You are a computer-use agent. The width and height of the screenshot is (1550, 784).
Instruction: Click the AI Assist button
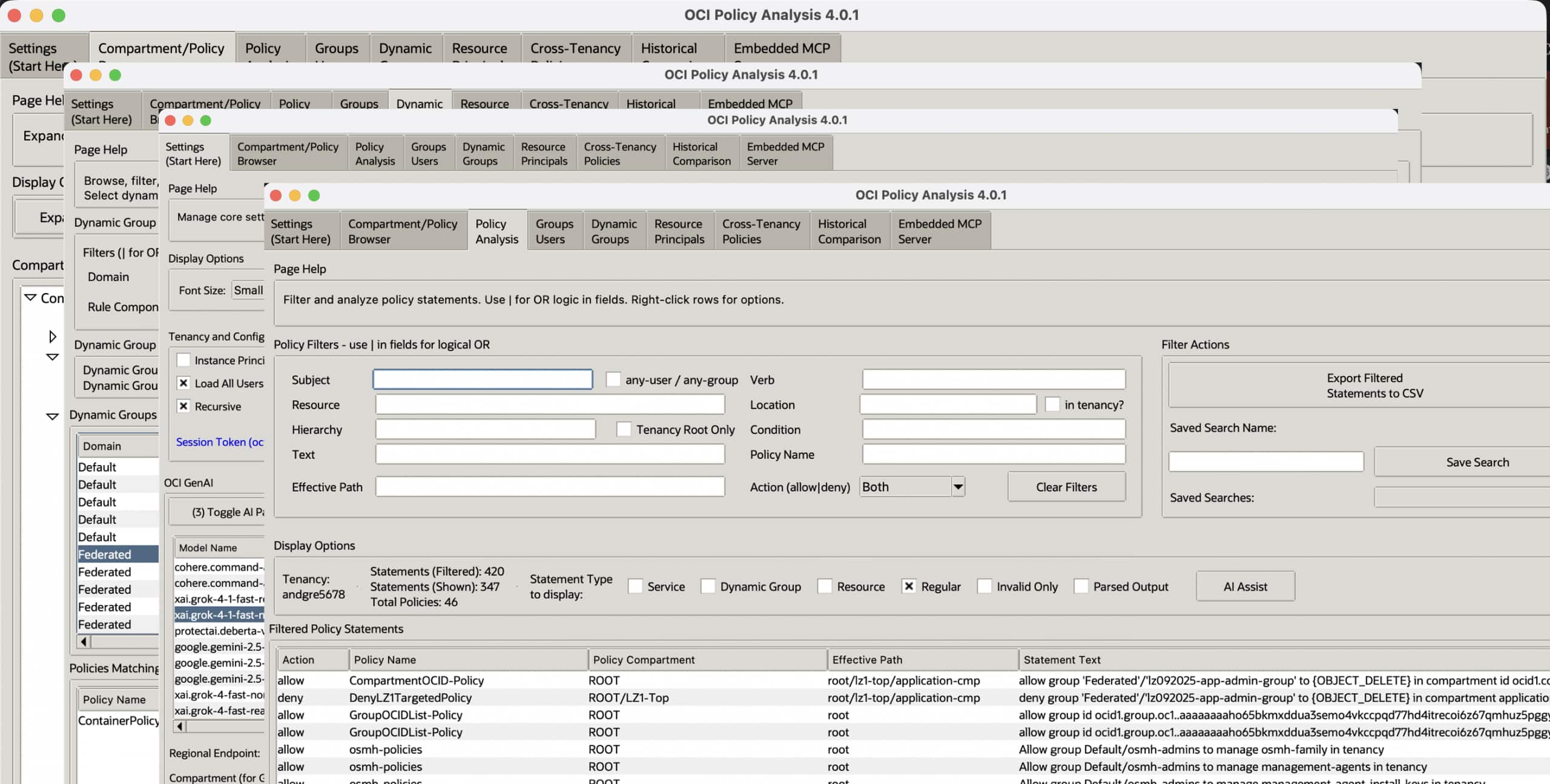1244,585
